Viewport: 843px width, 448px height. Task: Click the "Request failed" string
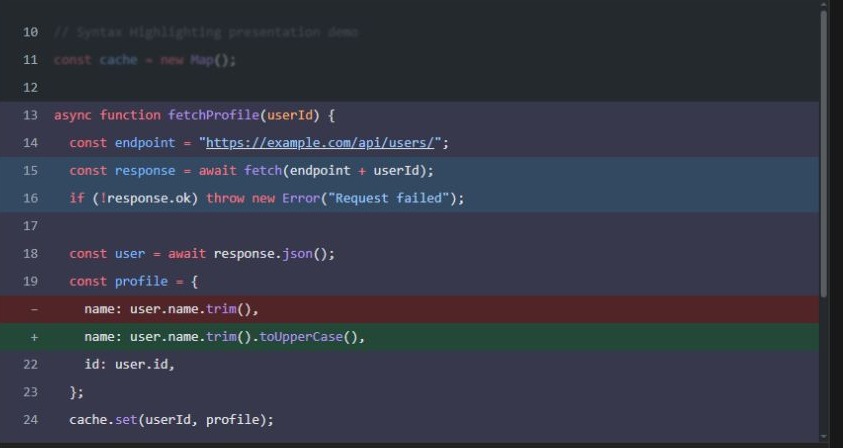[389, 198]
